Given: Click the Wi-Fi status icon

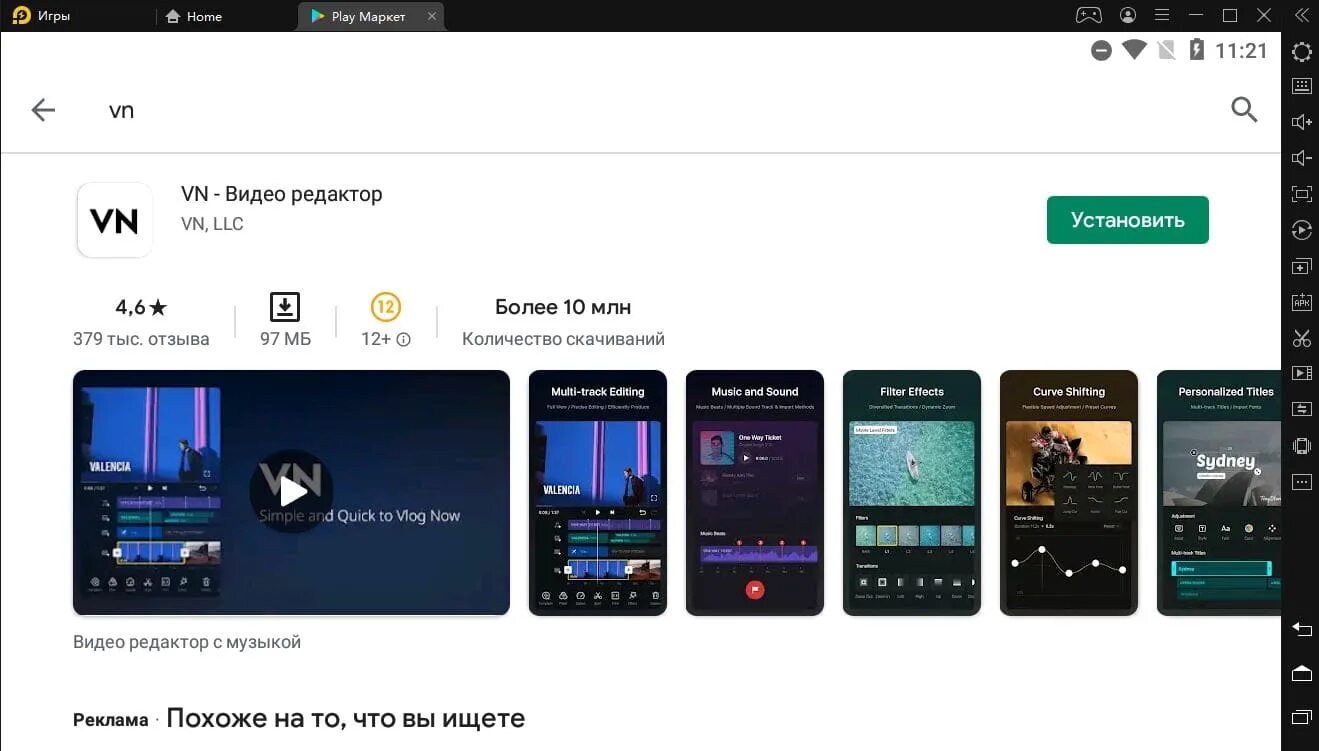Looking at the screenshot, I should [1133, 49].
